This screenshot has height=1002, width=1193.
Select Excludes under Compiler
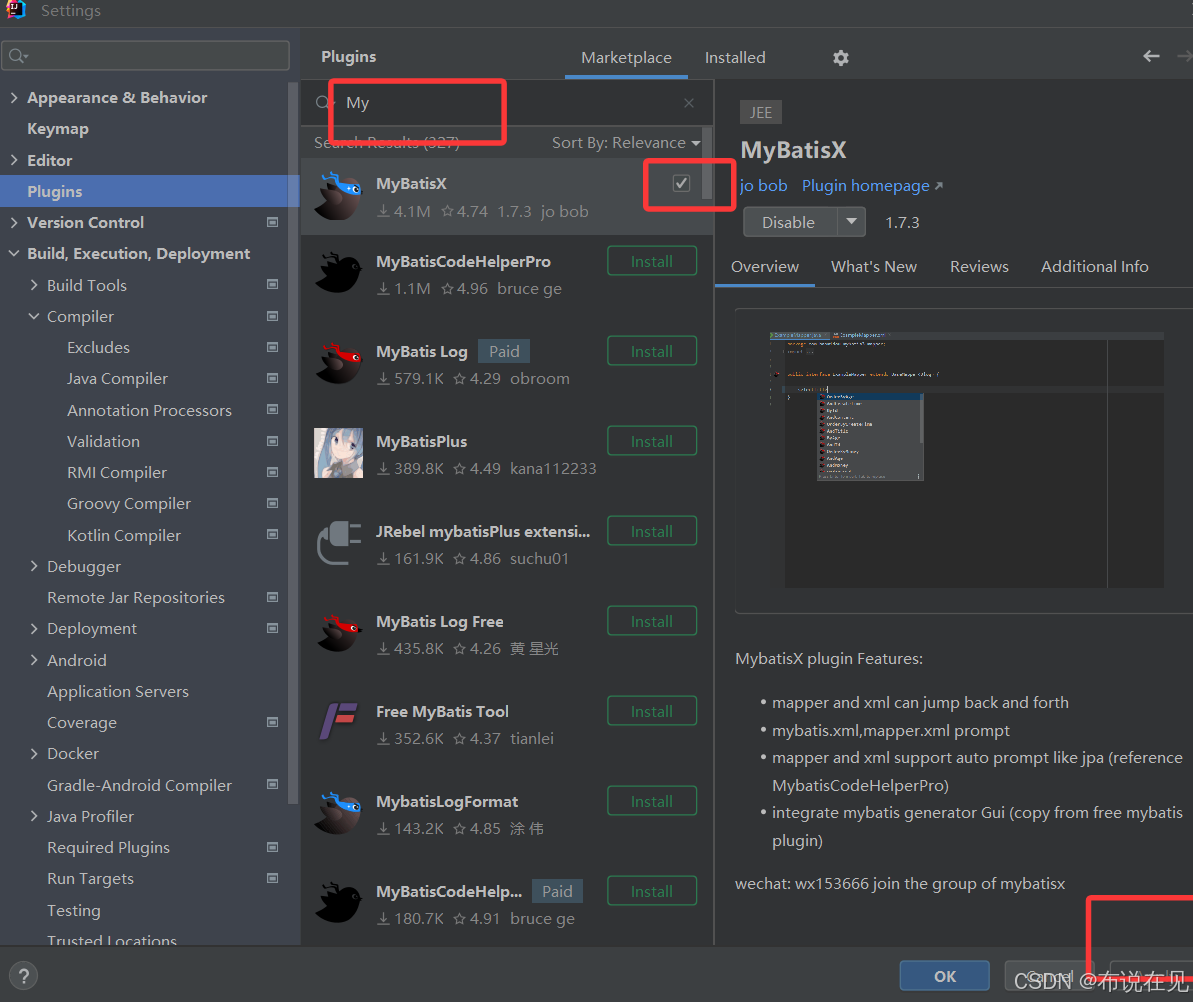[98, 348]
